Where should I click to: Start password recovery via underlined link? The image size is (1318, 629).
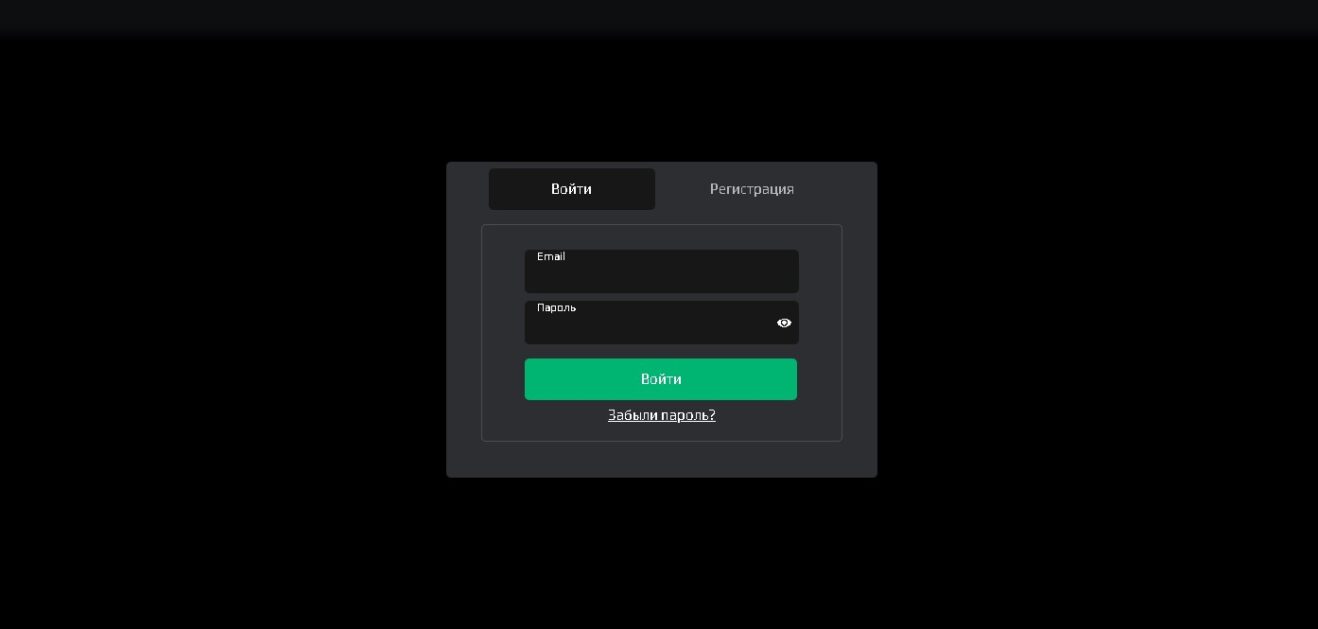pos(661,415)
